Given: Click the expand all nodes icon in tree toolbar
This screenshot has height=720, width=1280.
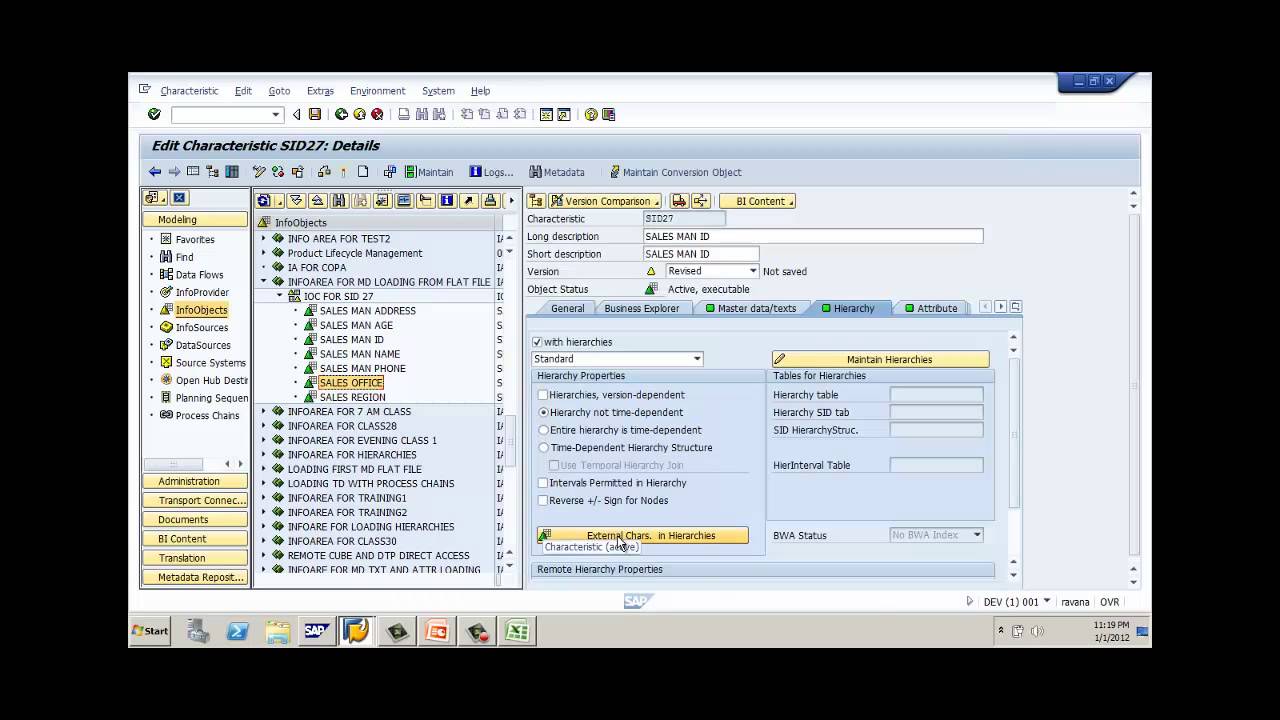Looking at the screenshot, I should [x=295, y=201].
